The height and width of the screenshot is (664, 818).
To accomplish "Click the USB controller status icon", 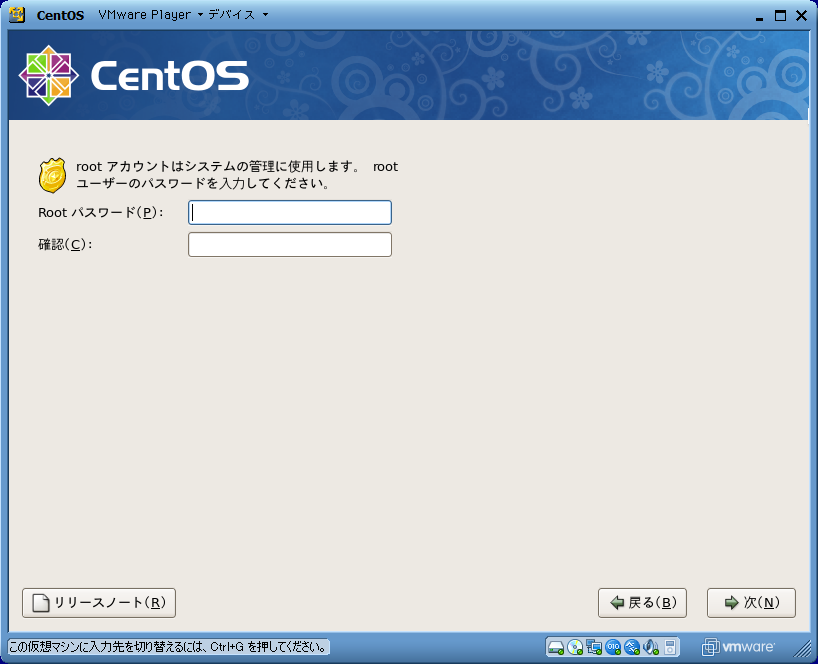I will click(632, 647).
